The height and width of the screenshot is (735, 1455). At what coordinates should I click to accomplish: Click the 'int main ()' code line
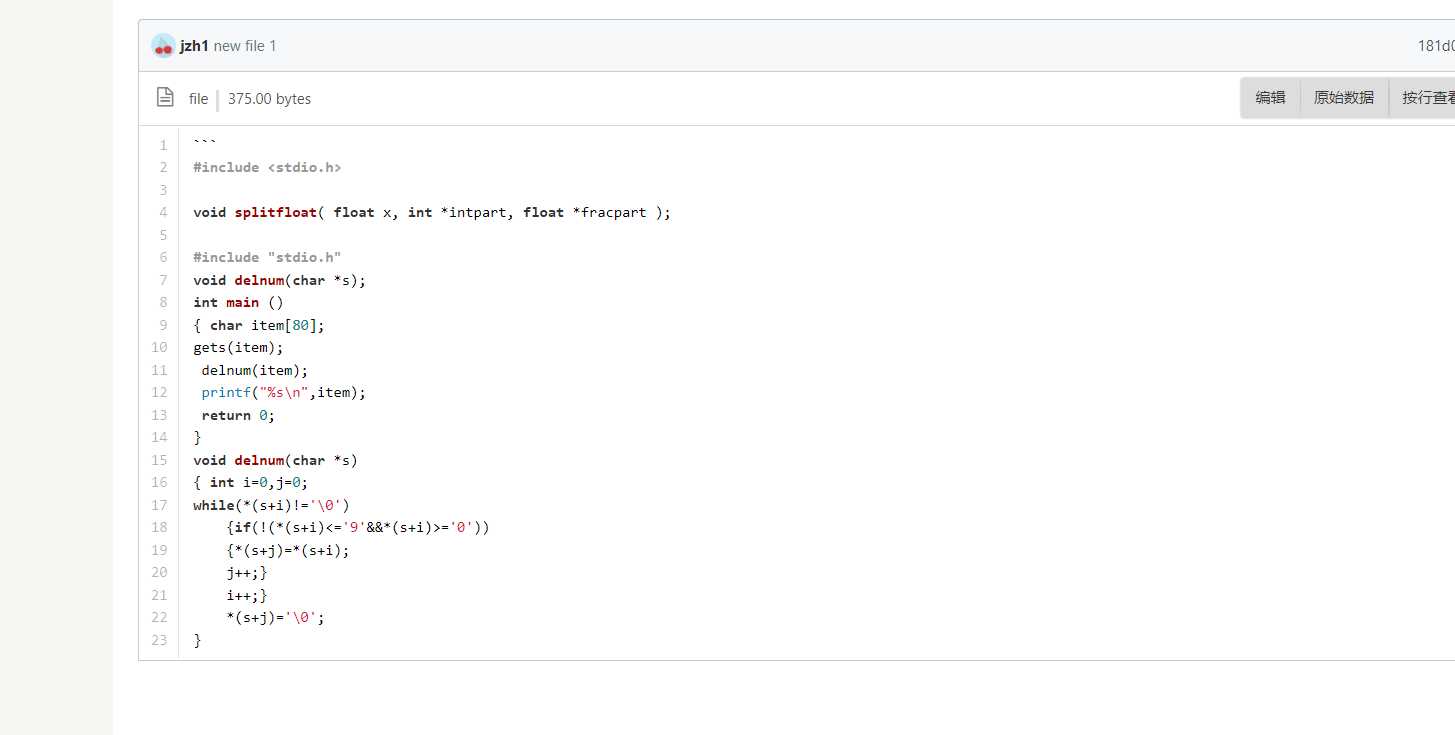(238, 302)
